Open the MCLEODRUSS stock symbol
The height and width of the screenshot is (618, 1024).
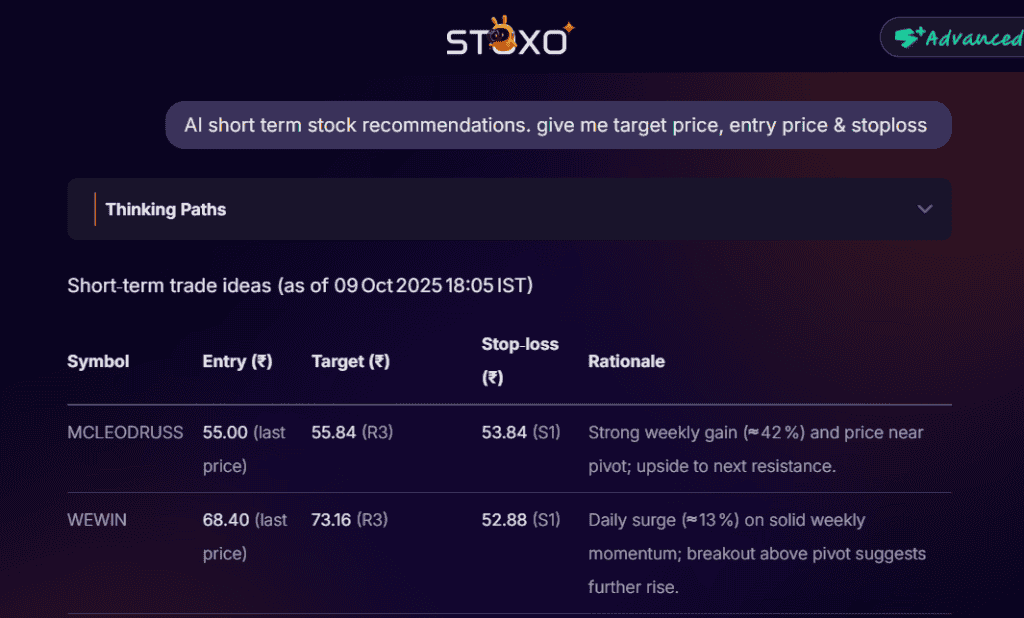pyautogui.click(x=125, y=433)
